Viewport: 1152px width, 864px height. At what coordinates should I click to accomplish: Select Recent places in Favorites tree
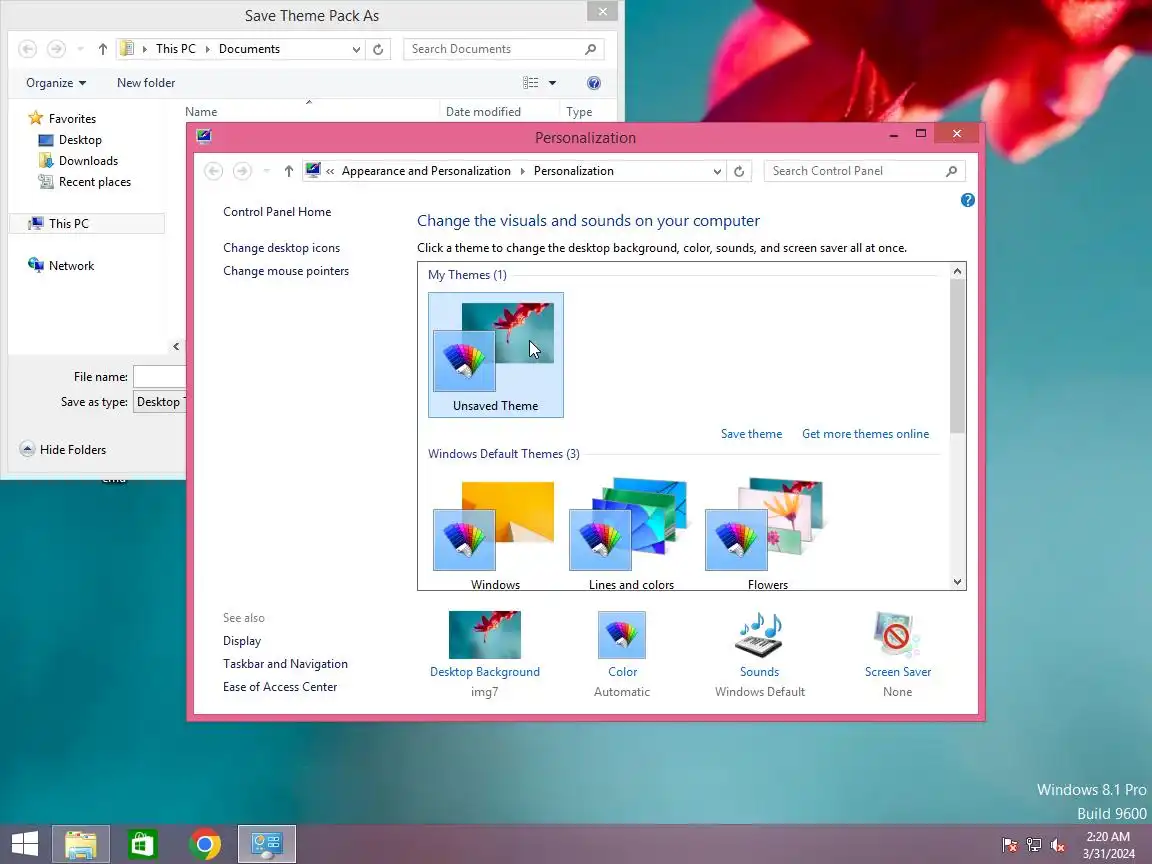(x=84, y=182)
